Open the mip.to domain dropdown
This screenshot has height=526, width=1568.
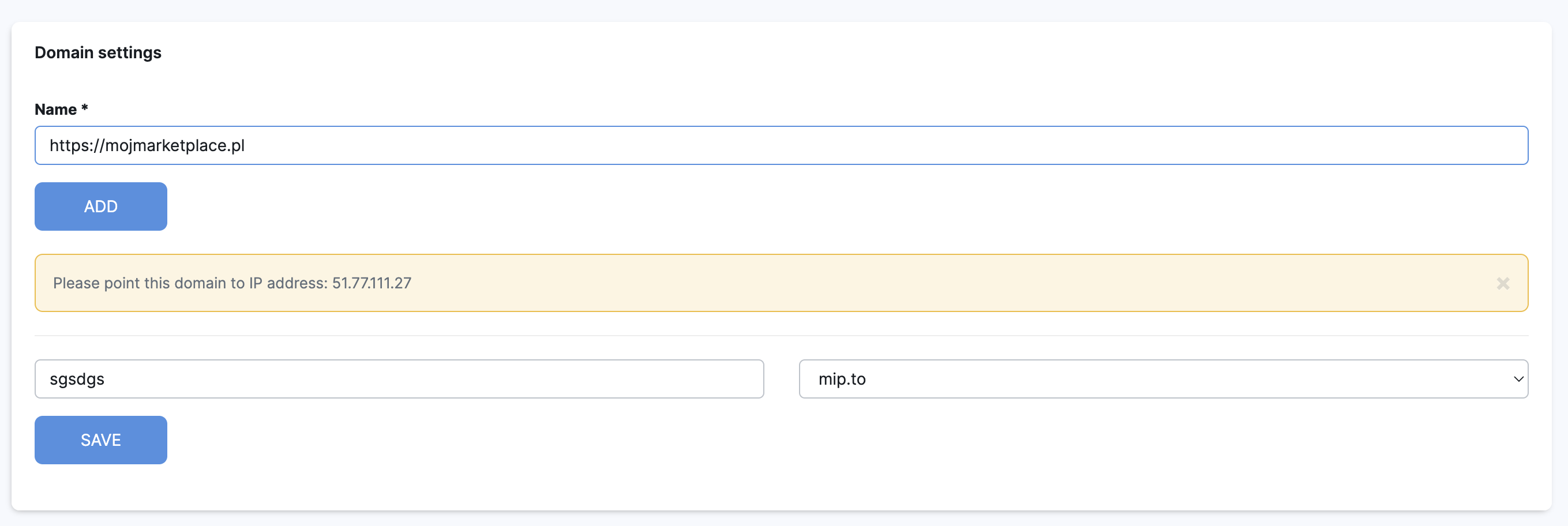point(1162,379)
